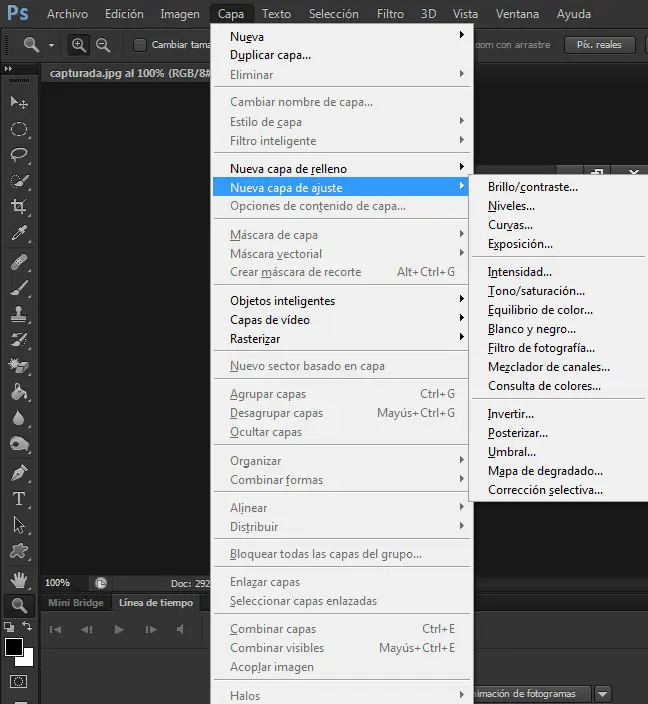Select the Blur tool
Image resolution: width=648 pixels, height=704 pixels.
tap(19, 418)
